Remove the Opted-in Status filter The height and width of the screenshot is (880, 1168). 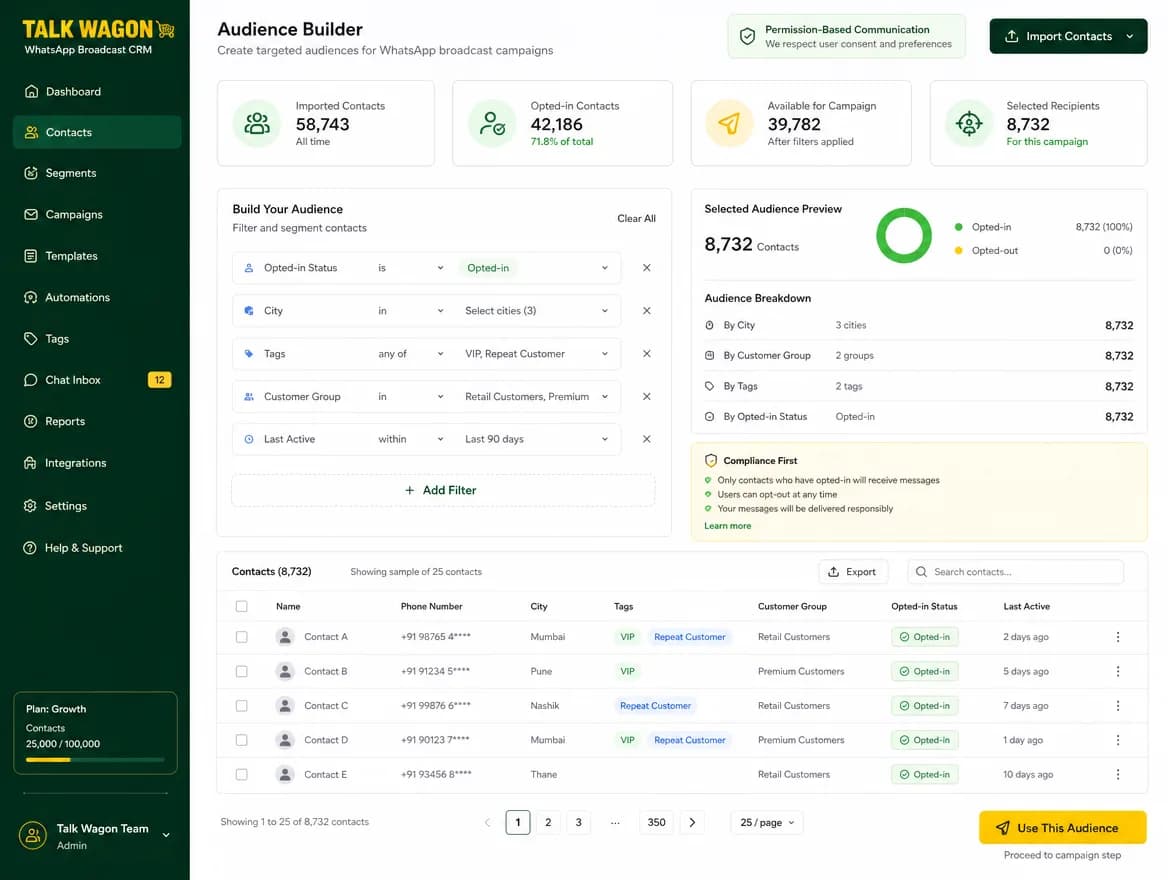pyautogui.click(x=647, y=268)
